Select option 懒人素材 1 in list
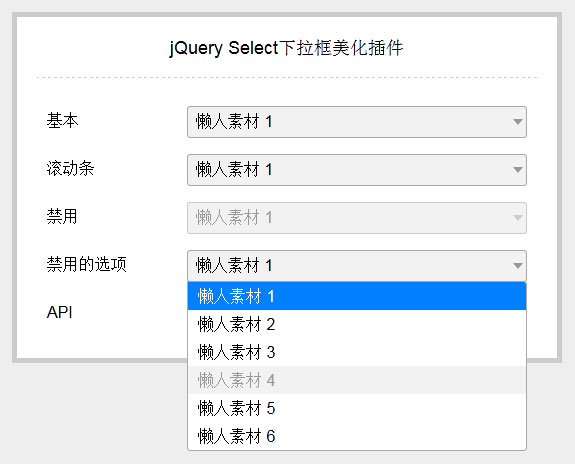Viewport: 575px width, 464px height. coord(357,296)
